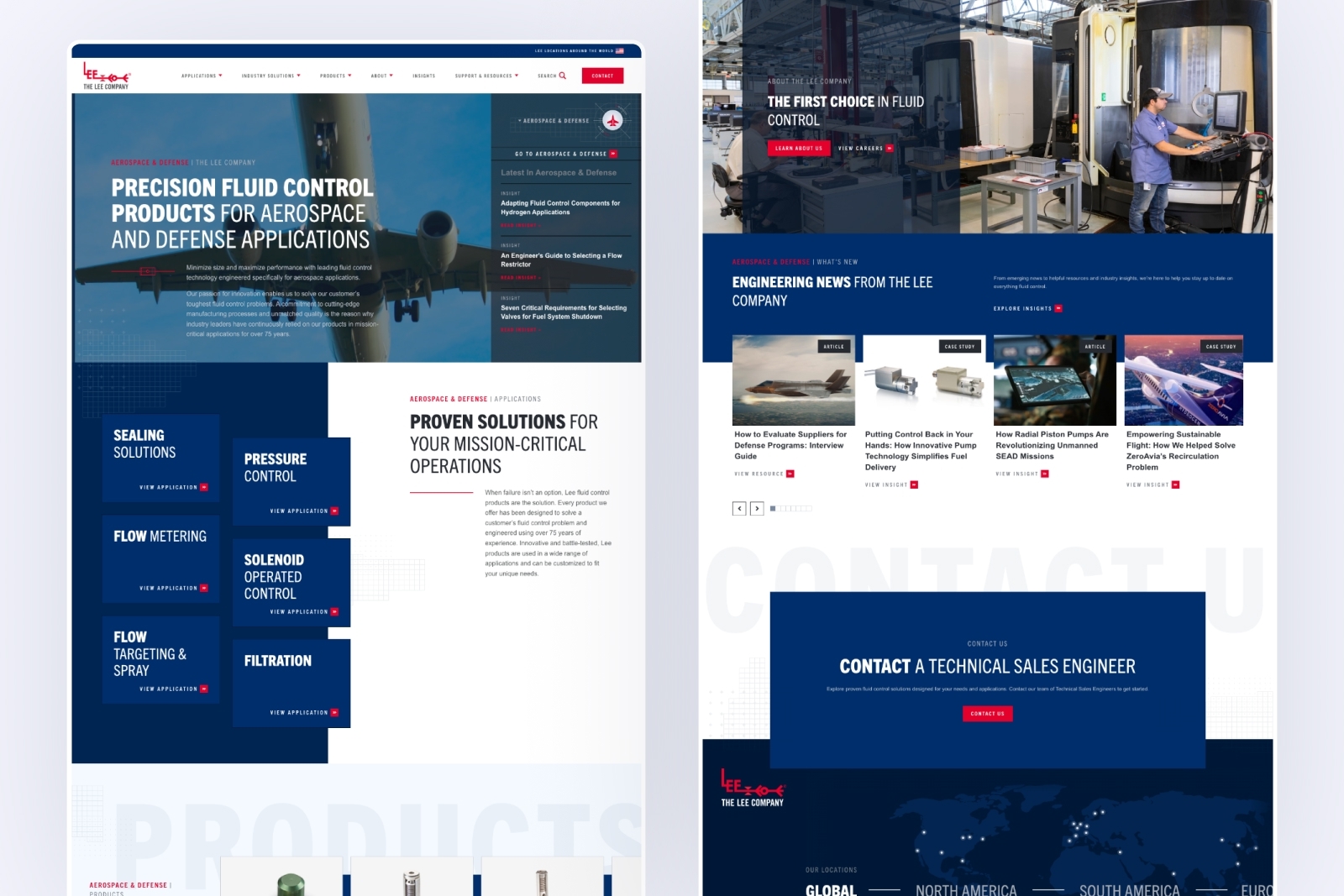Click the footer Lee Company logo
Viewport: 1344px width, 896px height.
point(753,789)
